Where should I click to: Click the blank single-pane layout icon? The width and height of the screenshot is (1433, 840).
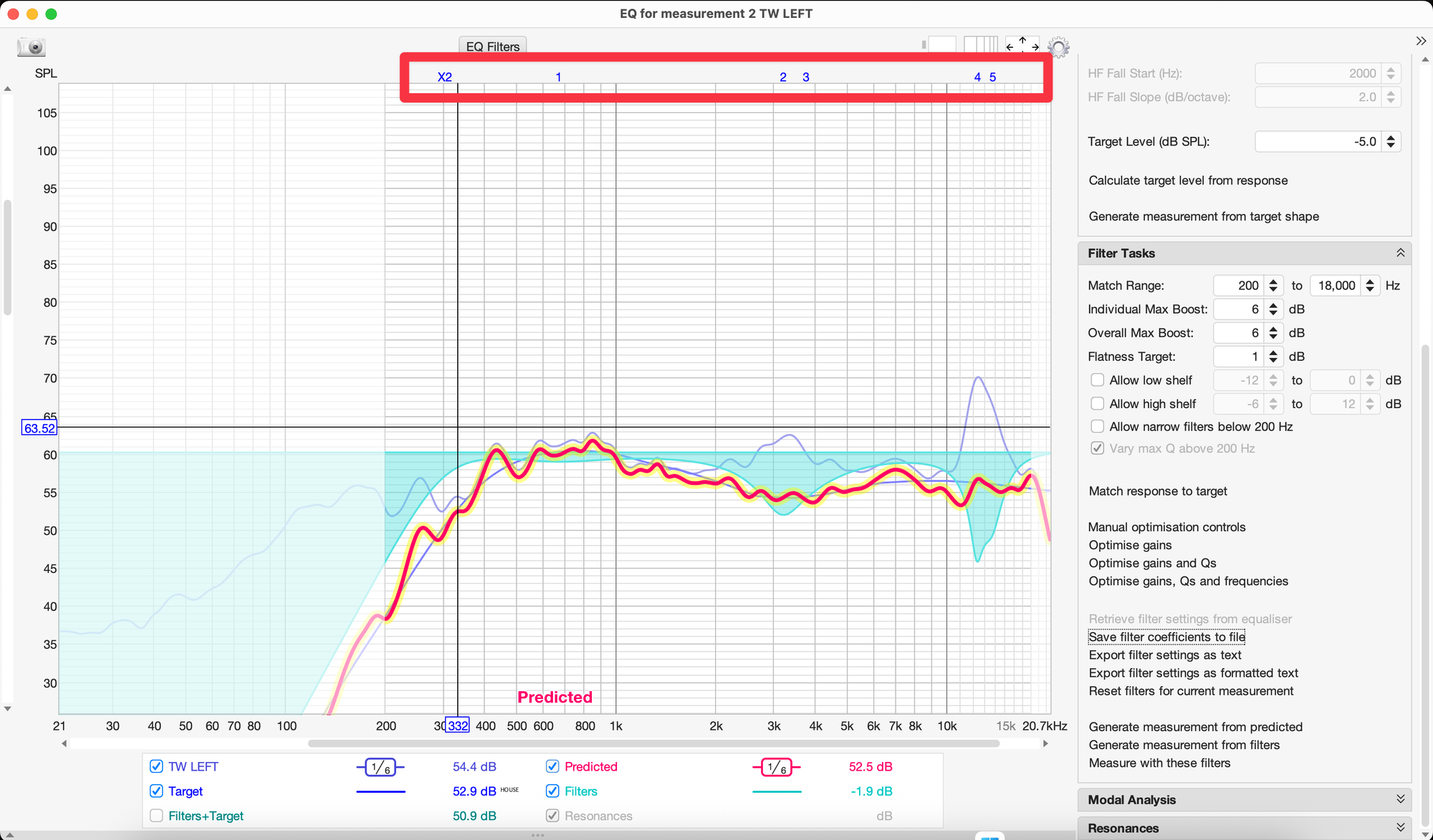click(942, 45)
